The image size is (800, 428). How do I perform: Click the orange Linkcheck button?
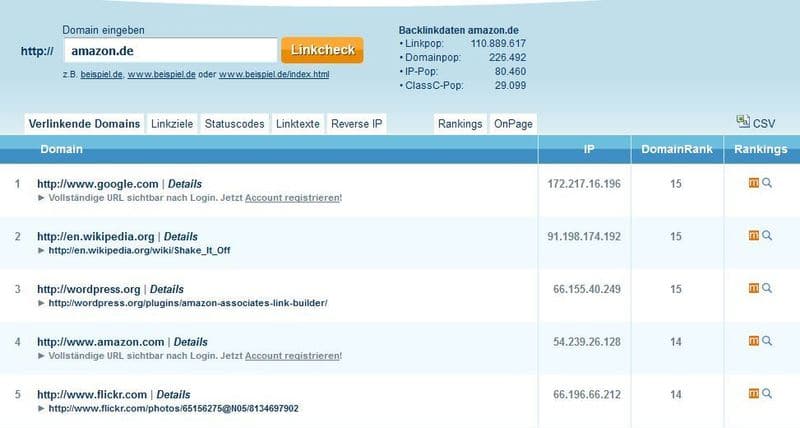[x=322, y=50]
